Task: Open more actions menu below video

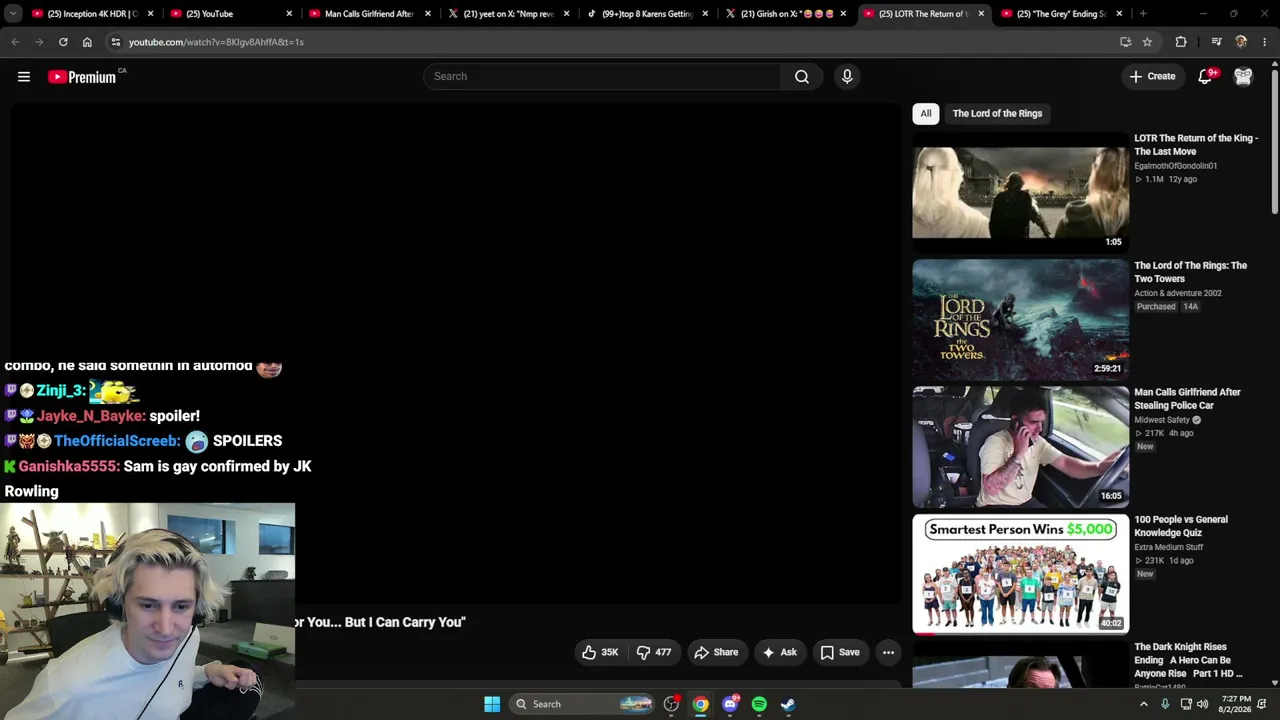Action: coord(888,653)
